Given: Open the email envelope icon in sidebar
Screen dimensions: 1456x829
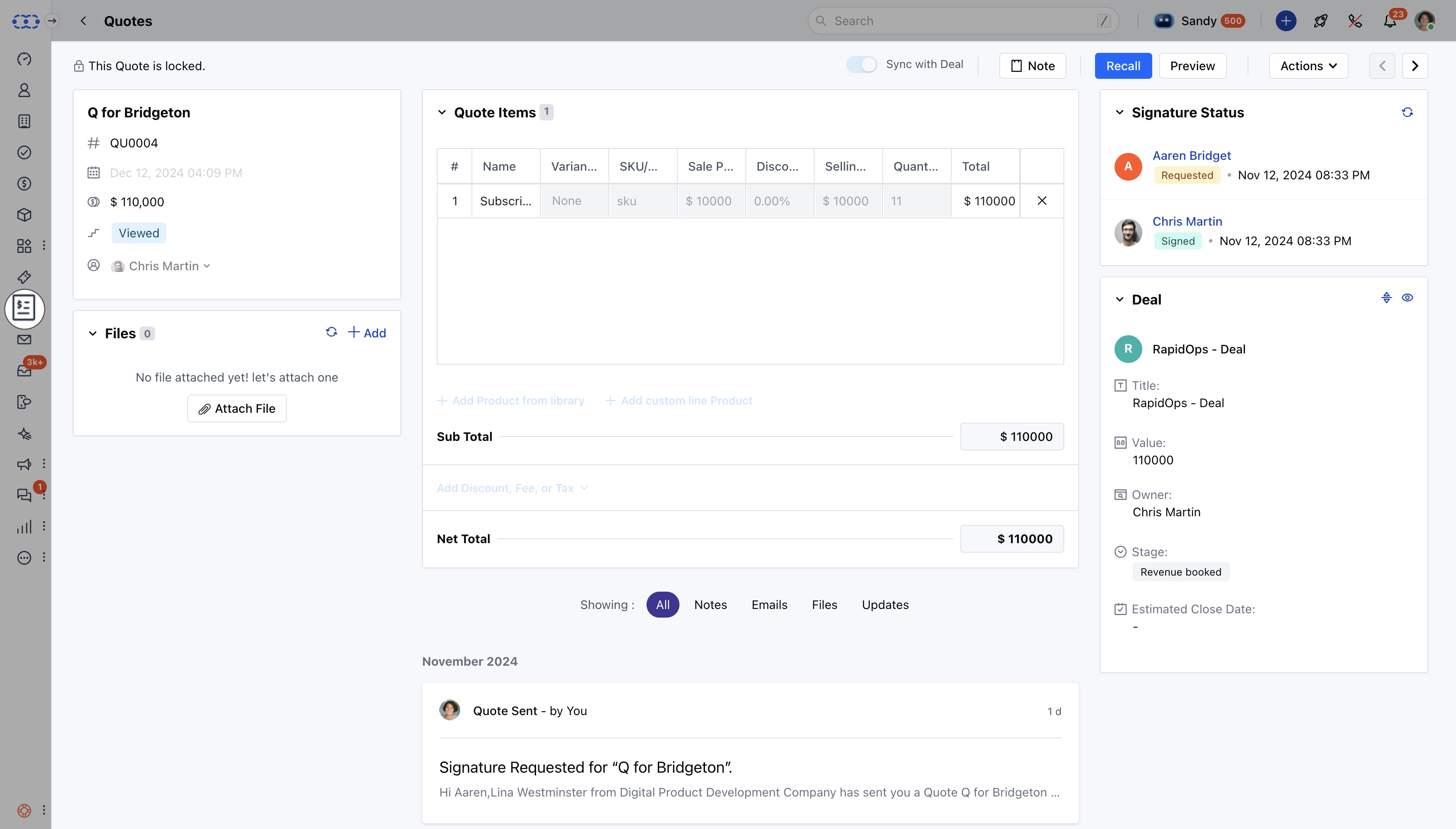Looking at the screenshot, I should pos(24,340).
